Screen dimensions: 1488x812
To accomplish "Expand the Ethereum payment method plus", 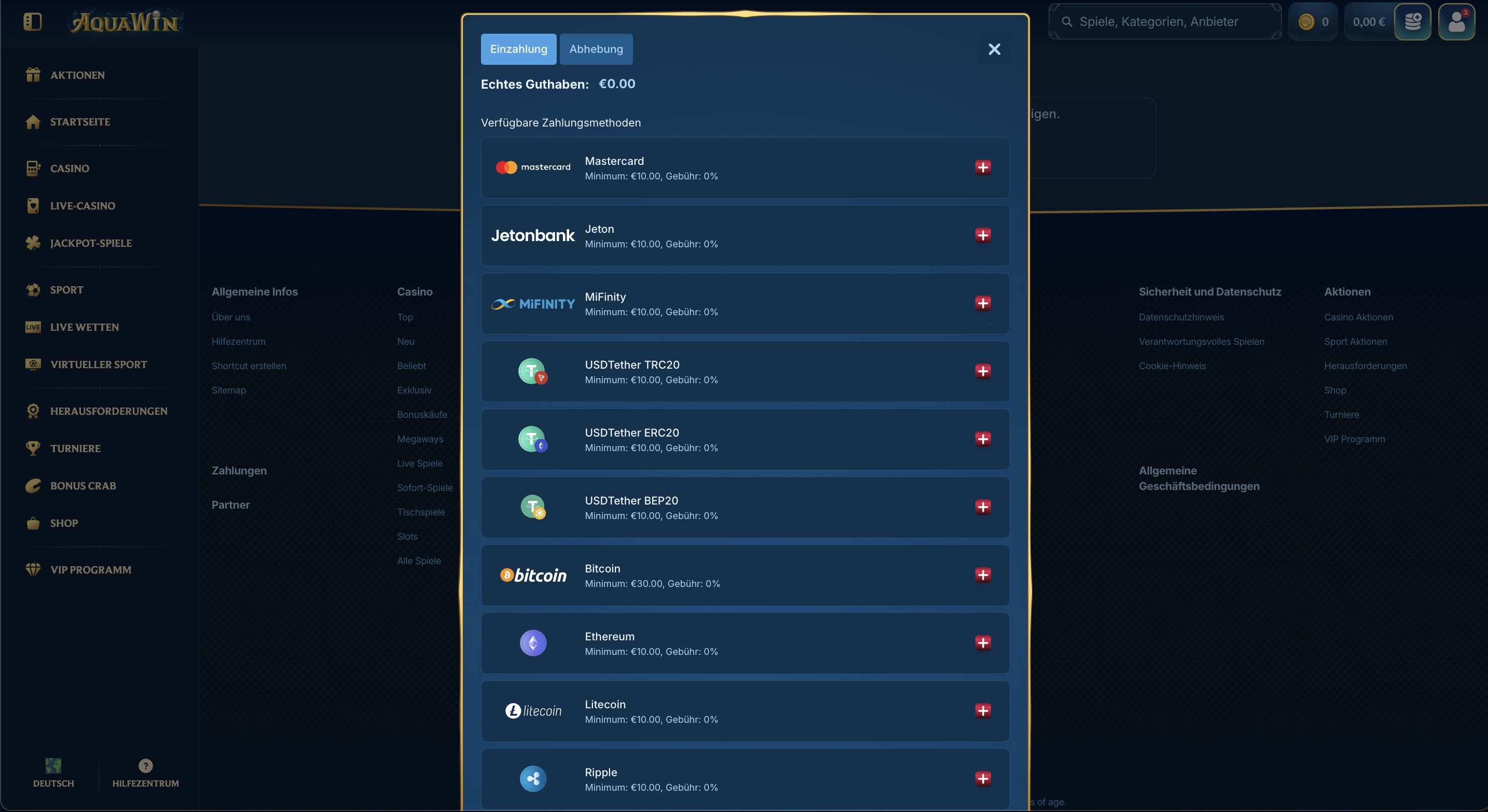I will pyautogui.click(x=983, y=643).
